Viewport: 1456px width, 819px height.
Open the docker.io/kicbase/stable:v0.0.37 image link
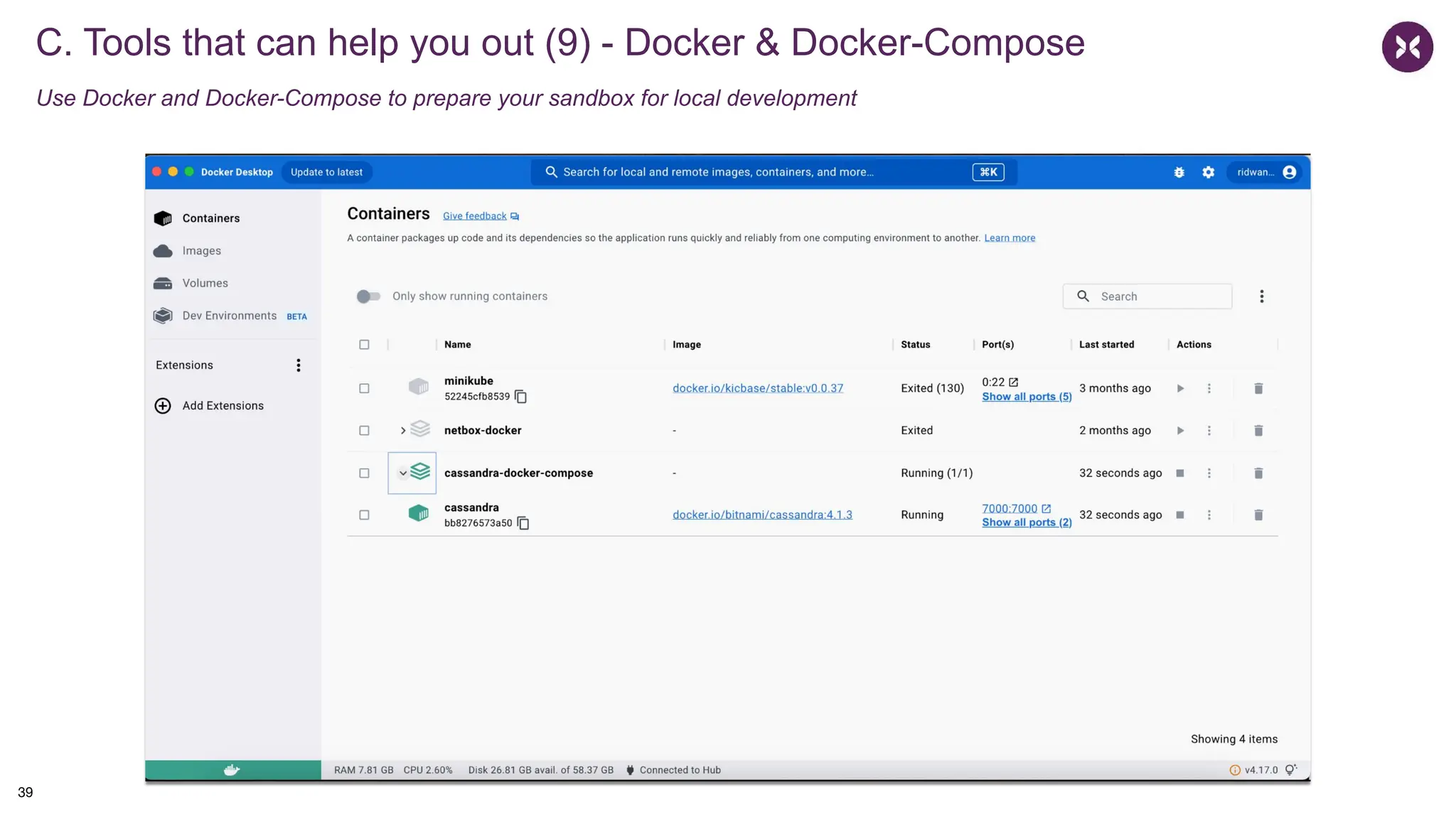(758, 388)
